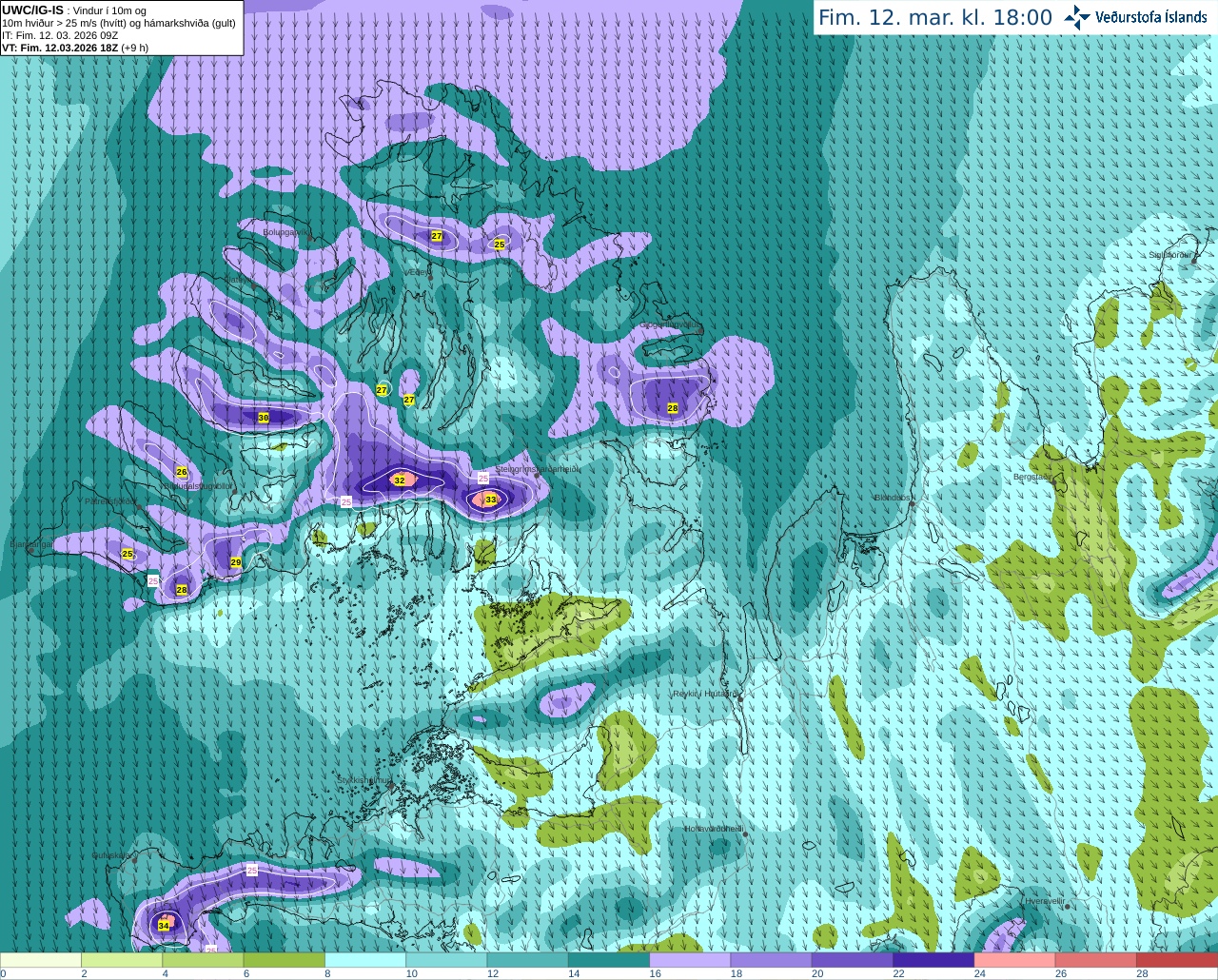Click the yellow 34 gust marker
The width and height of the screenshot is (1218, 980).
click(164, 926)
